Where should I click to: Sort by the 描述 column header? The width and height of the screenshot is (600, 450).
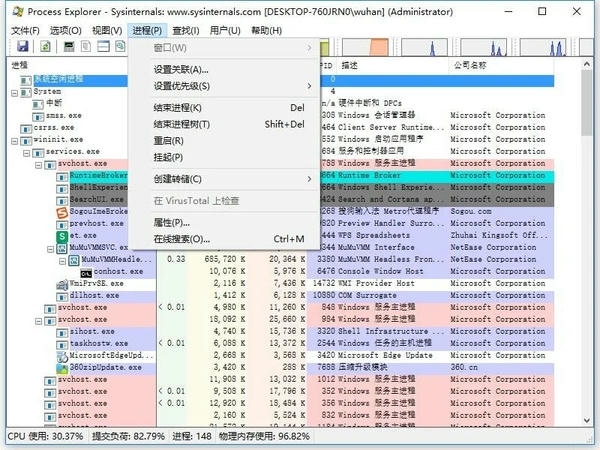click(393, 65)
